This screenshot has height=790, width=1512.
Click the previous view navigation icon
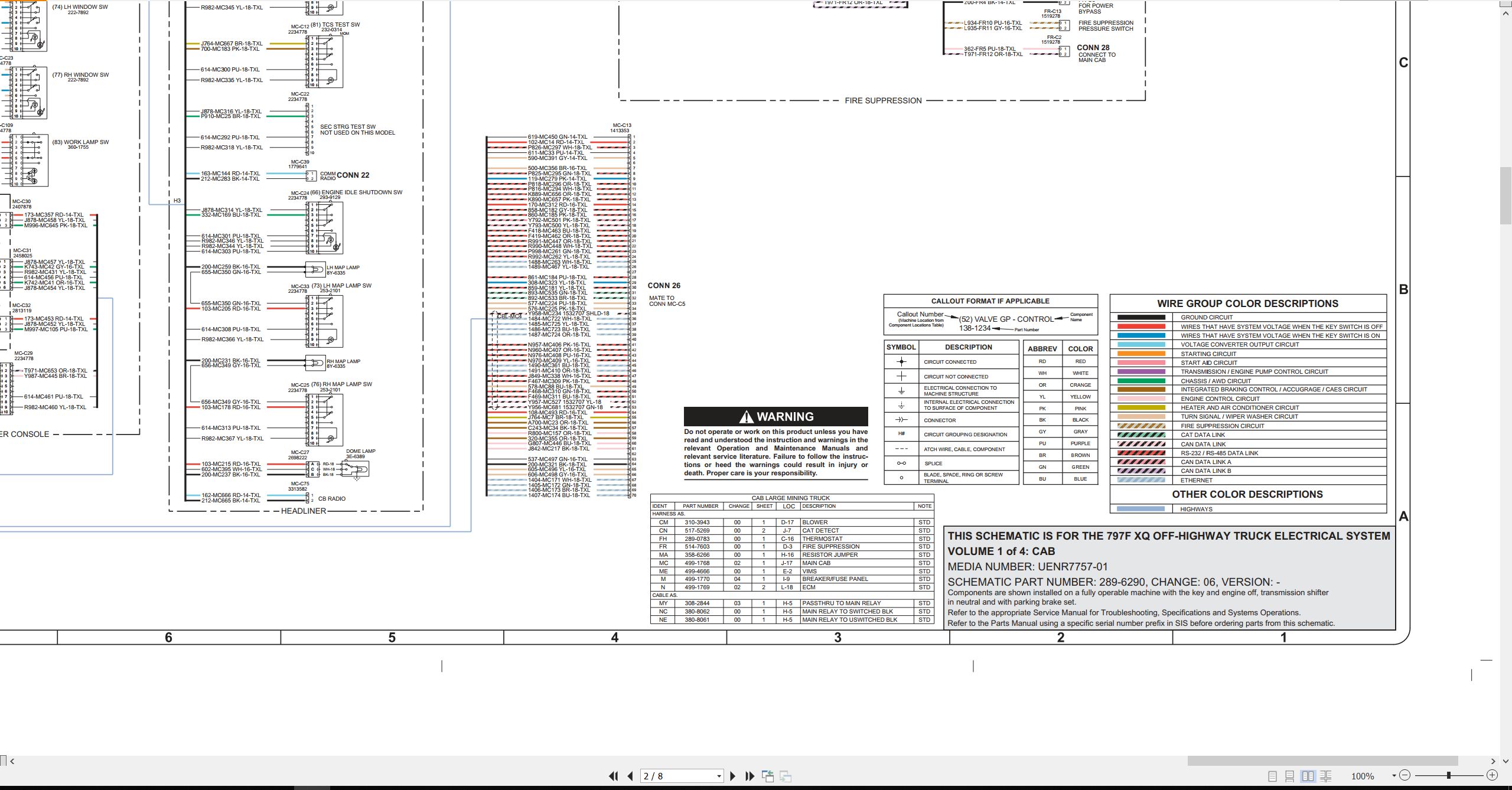(x=767, y=776)
